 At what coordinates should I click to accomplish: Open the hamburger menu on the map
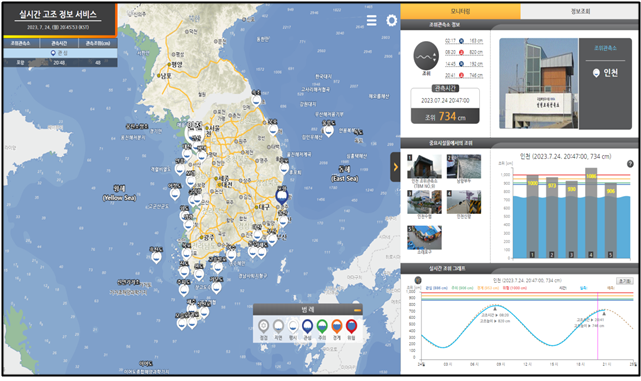(x=371, y=20)
